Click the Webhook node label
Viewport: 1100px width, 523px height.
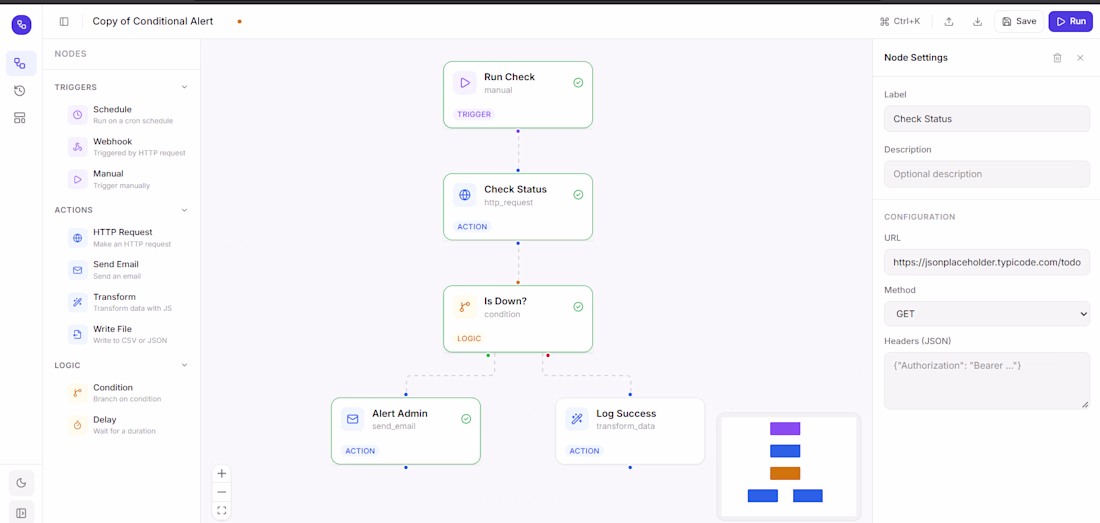click(x=113, y=142)
